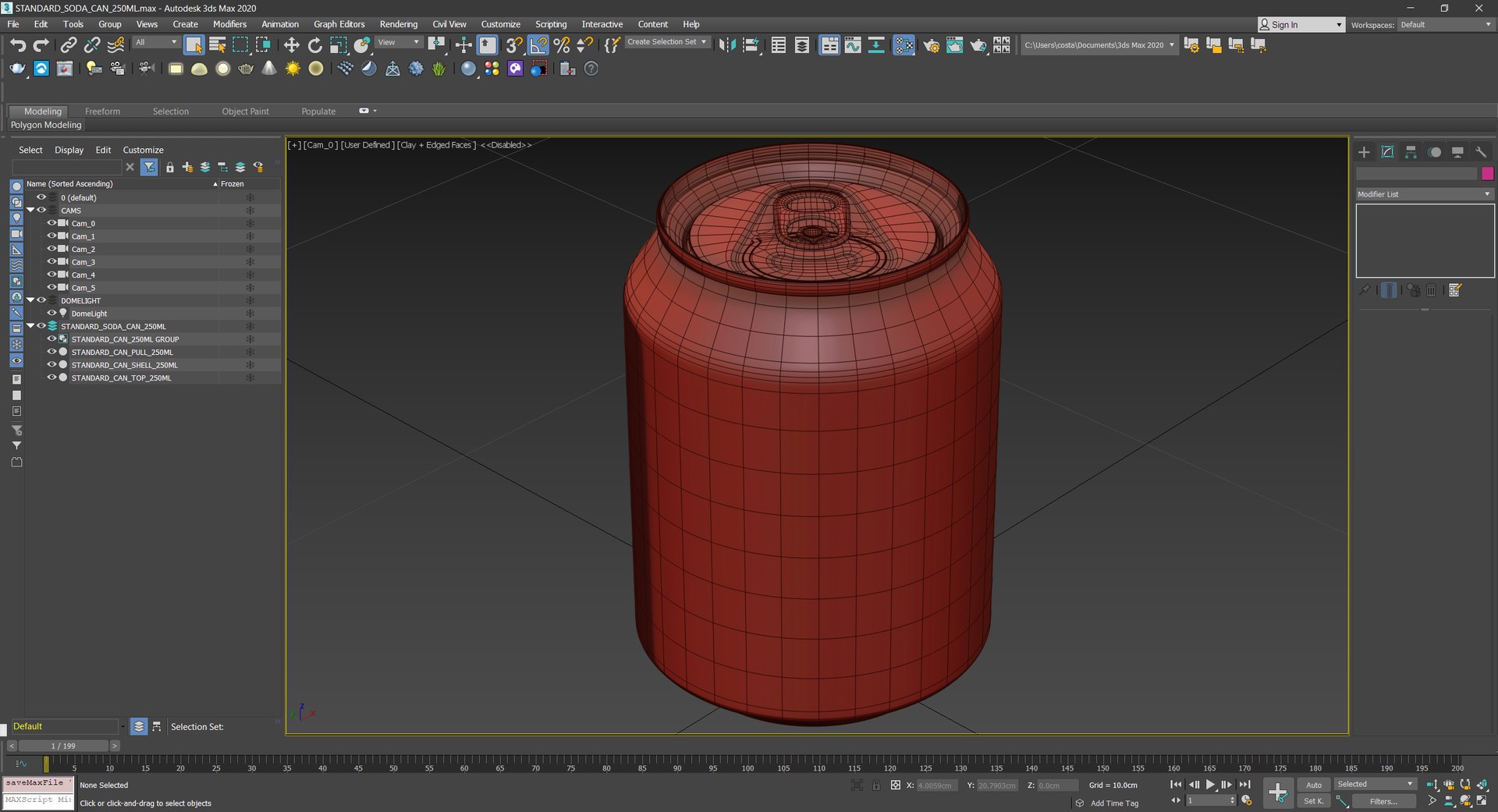Toggle visibility of STANDARD_CAN_TOP_250ML
Screen dimensions: 1498x812
click(x=51, y=378)
